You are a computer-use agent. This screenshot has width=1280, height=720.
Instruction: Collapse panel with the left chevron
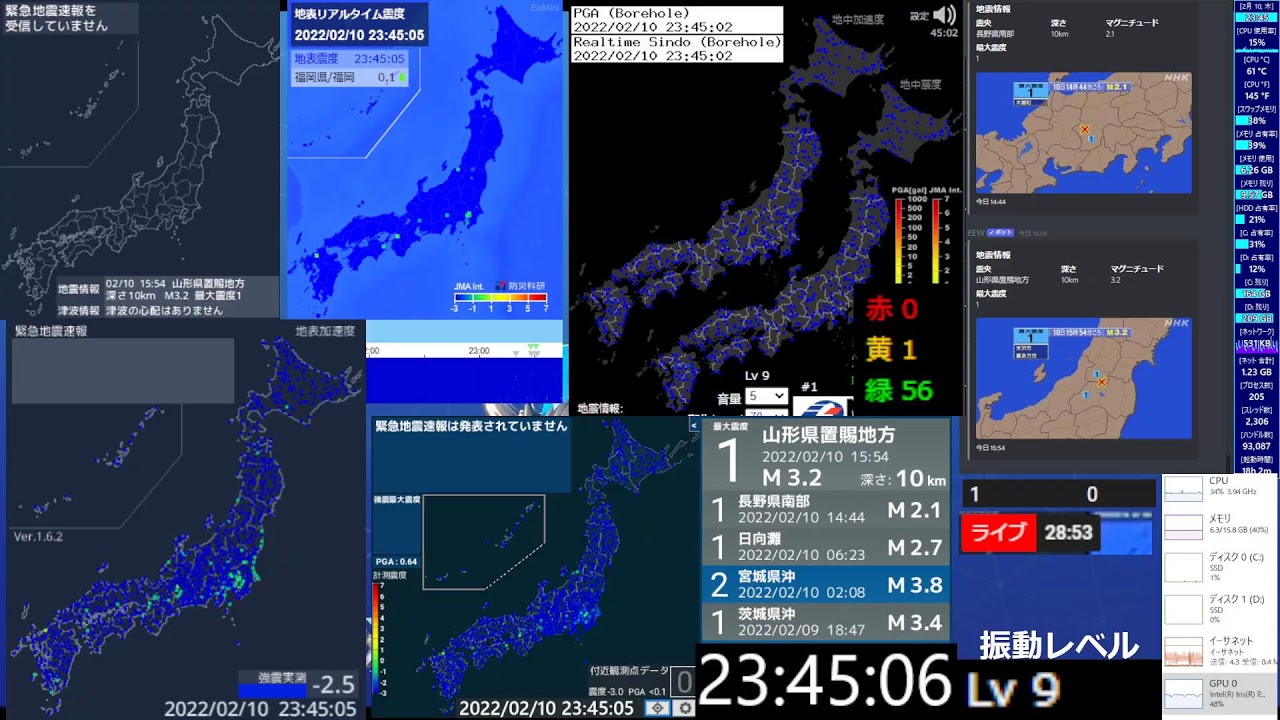coord(694,425)
